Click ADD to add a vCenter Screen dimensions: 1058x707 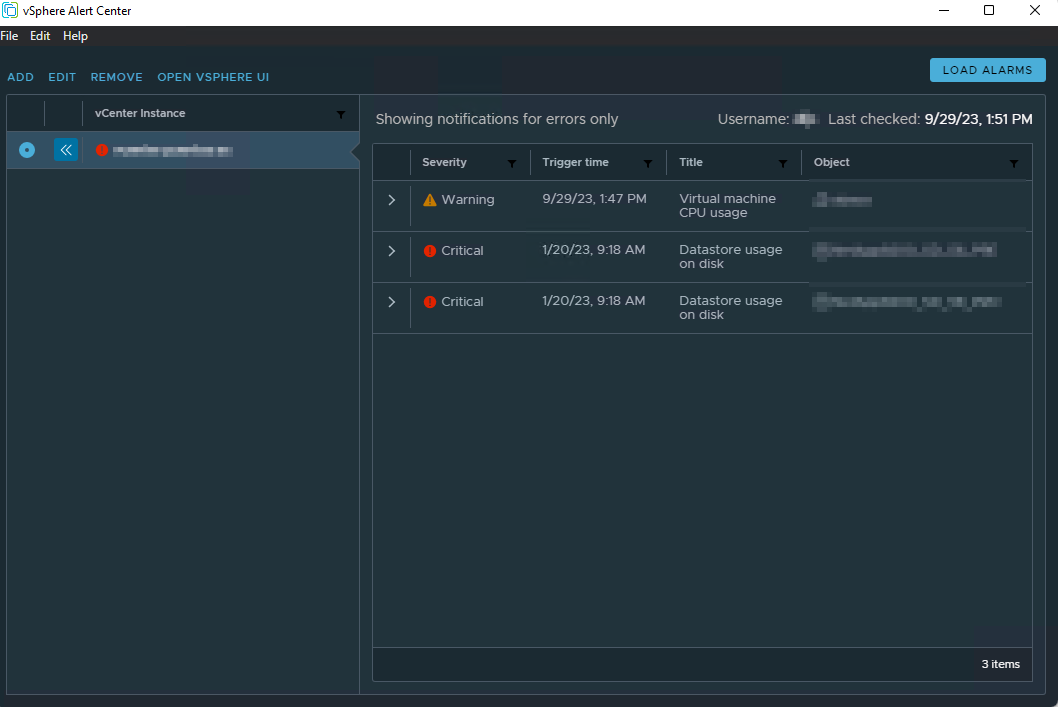[20, 77]
